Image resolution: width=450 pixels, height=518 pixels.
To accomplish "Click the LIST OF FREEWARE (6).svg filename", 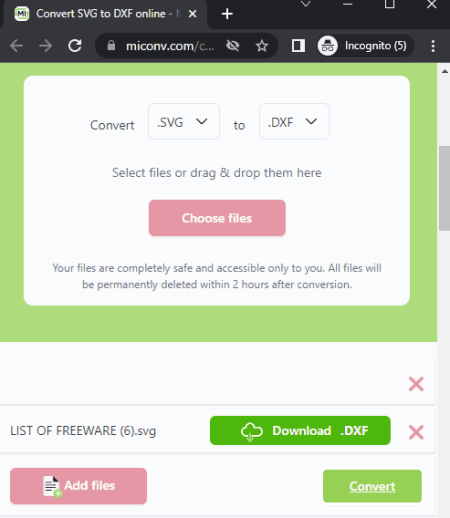I will (x=83, y=431).
